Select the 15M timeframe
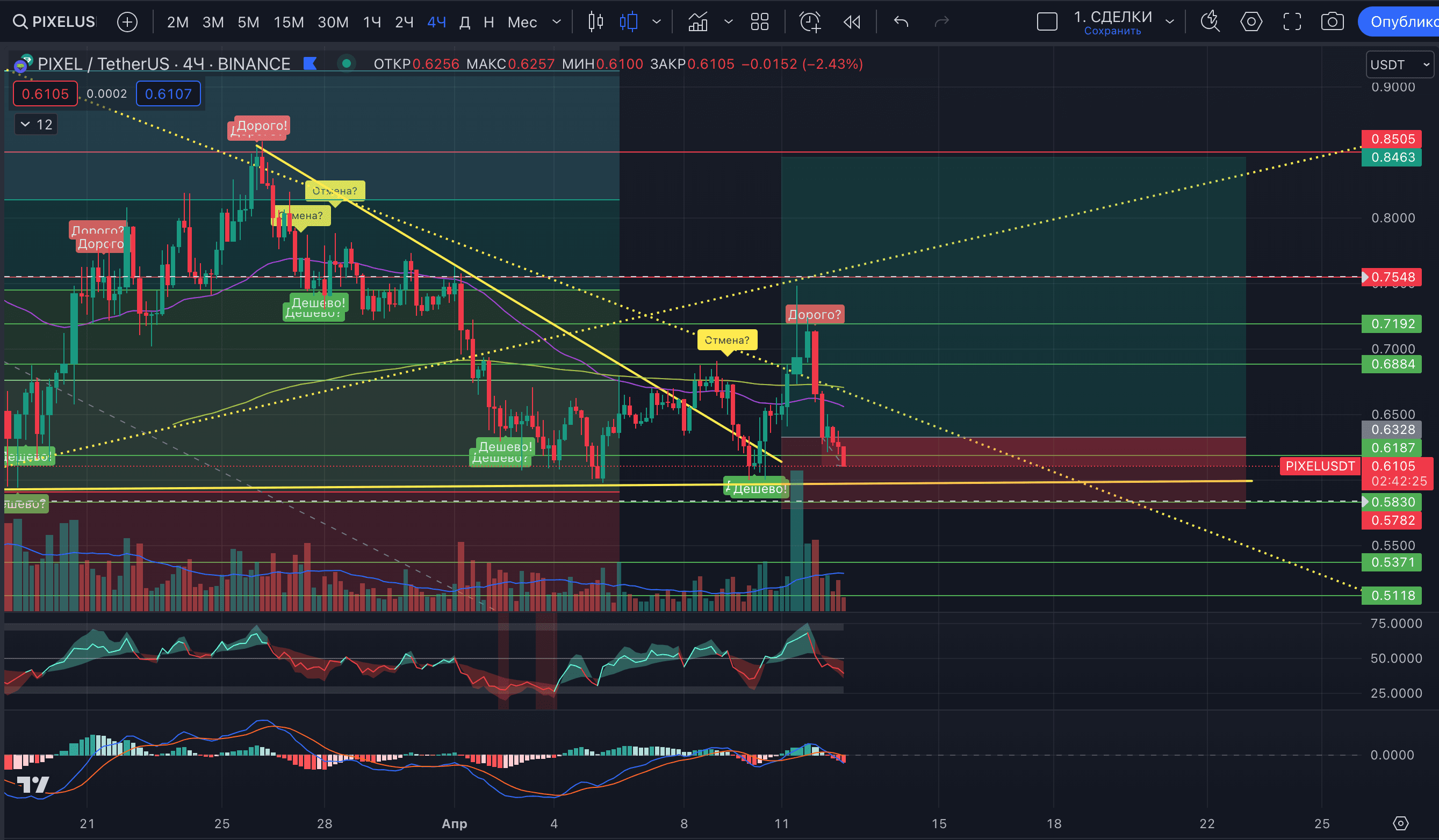1439x840 pixels. point(289,22)
